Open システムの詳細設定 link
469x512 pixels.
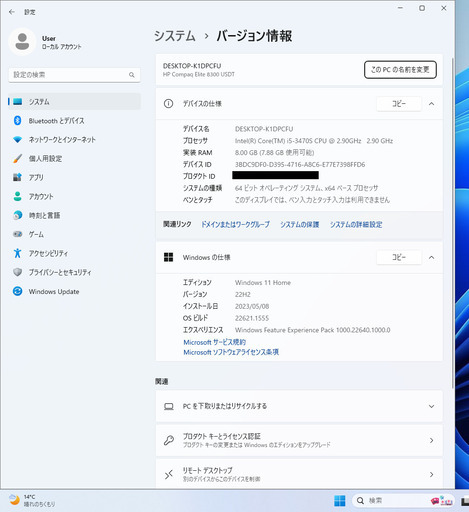(x=356, y=224)
